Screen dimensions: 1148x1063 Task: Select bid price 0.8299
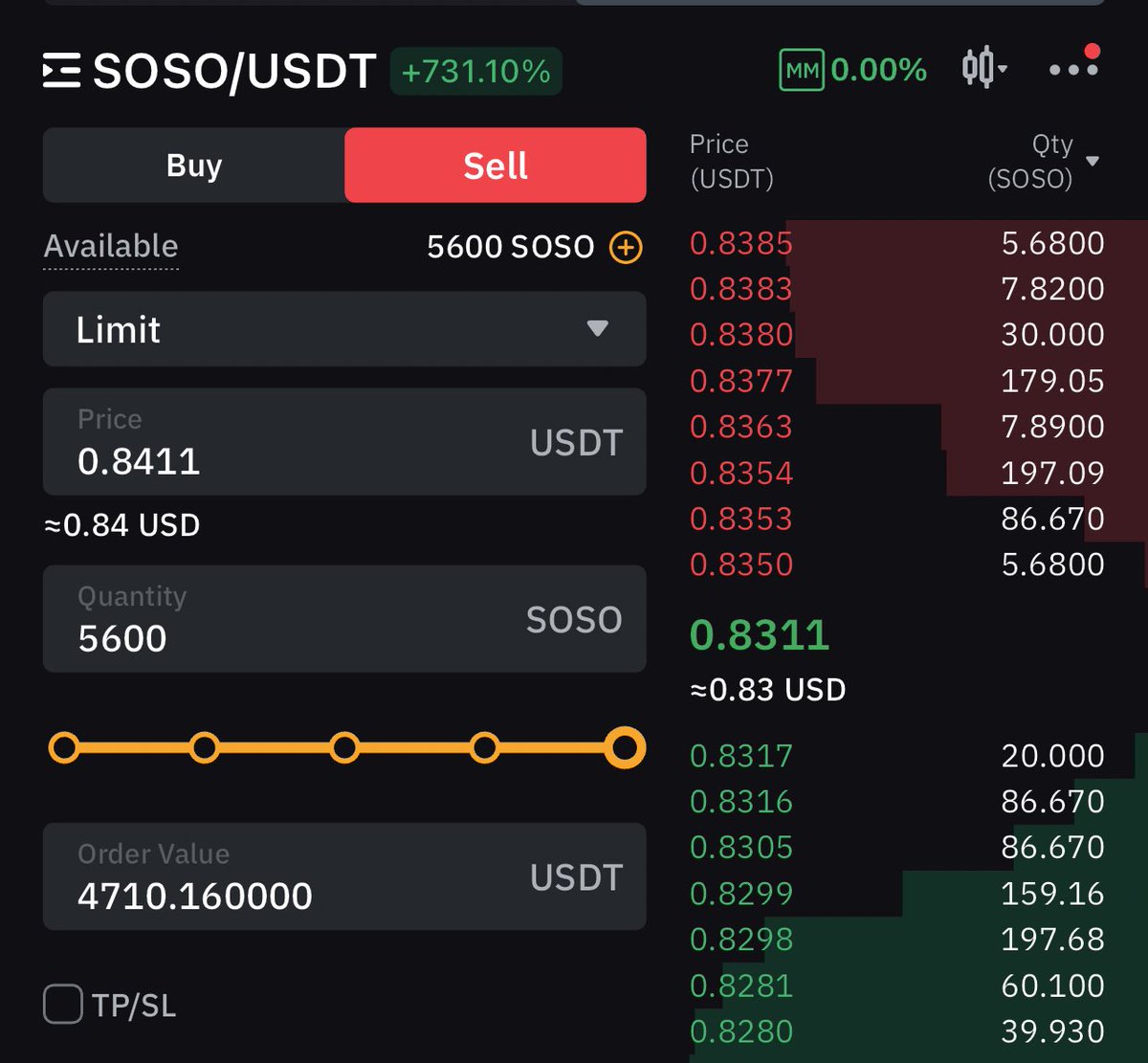(x=741, y=894)
